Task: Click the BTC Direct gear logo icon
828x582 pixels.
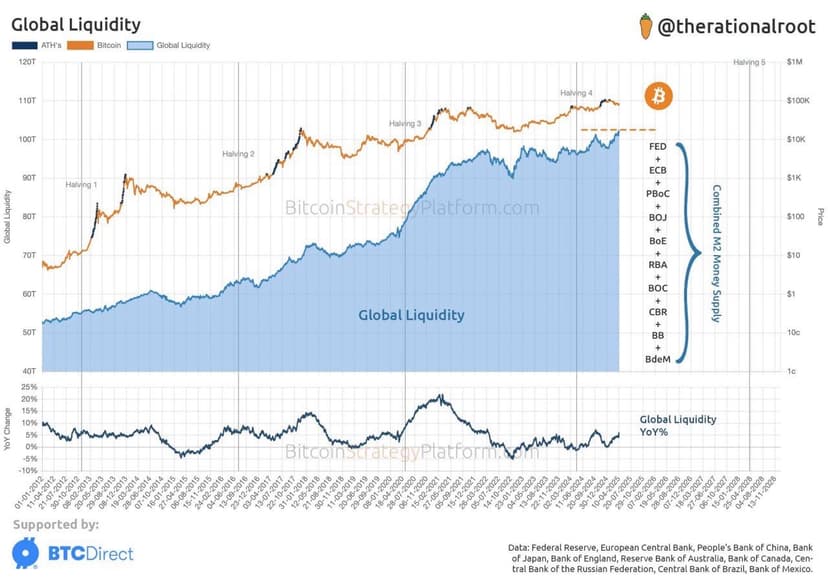Action: (25, 553)
